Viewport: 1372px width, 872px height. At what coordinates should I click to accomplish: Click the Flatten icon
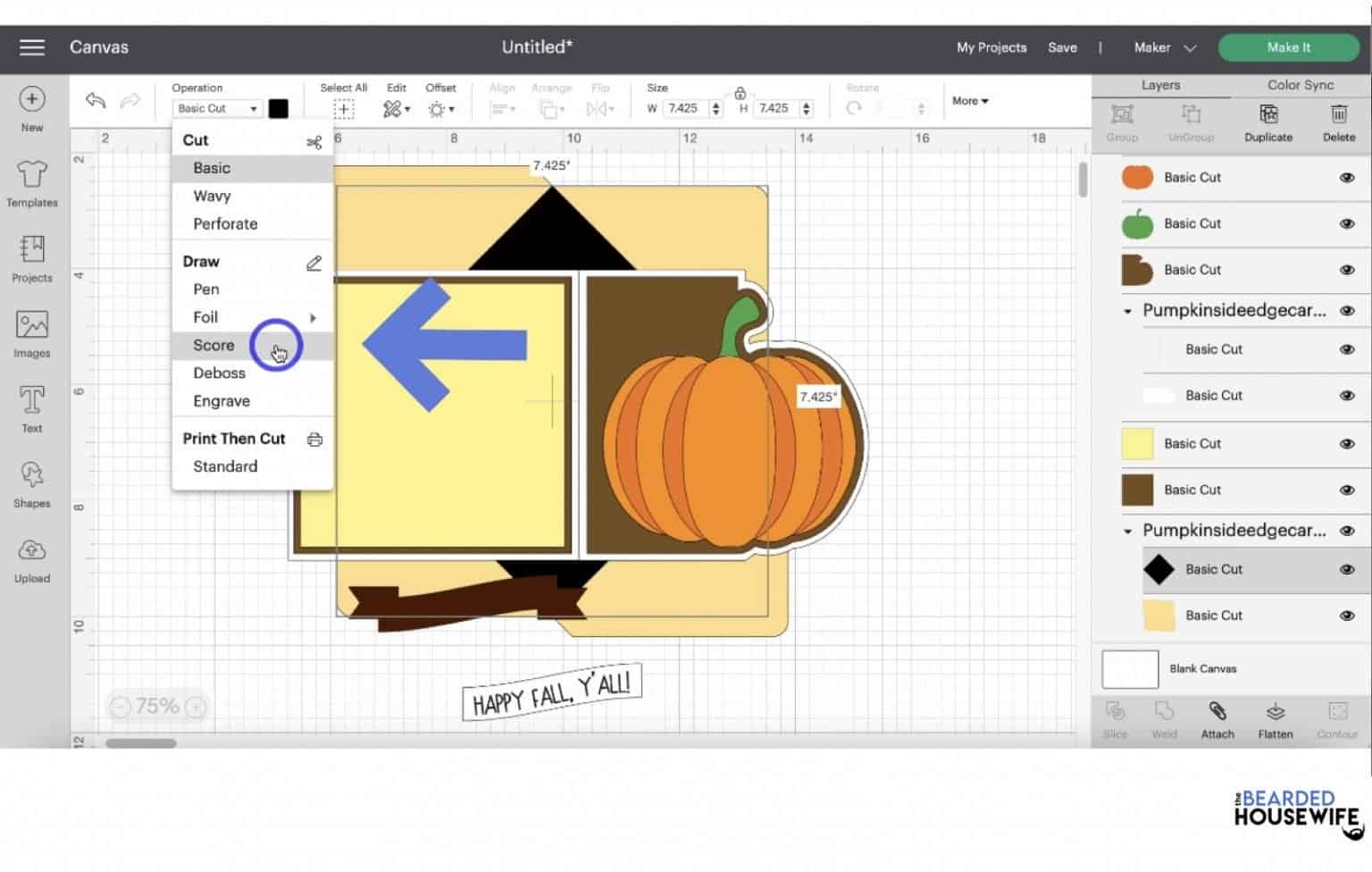(x=1275, y=717)
